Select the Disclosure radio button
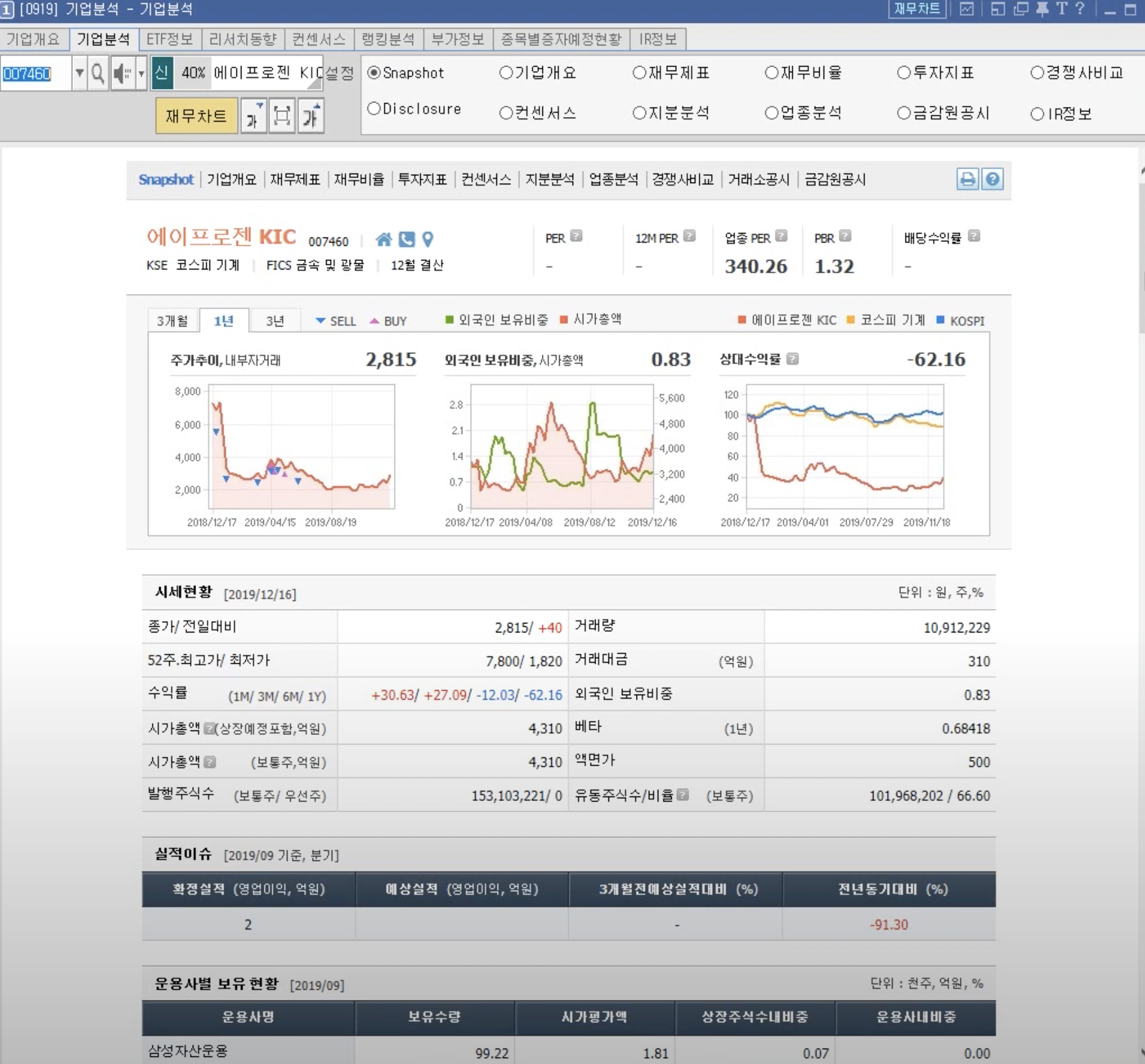Screen dimensions: 1145x1064 (x=374, y=109)
